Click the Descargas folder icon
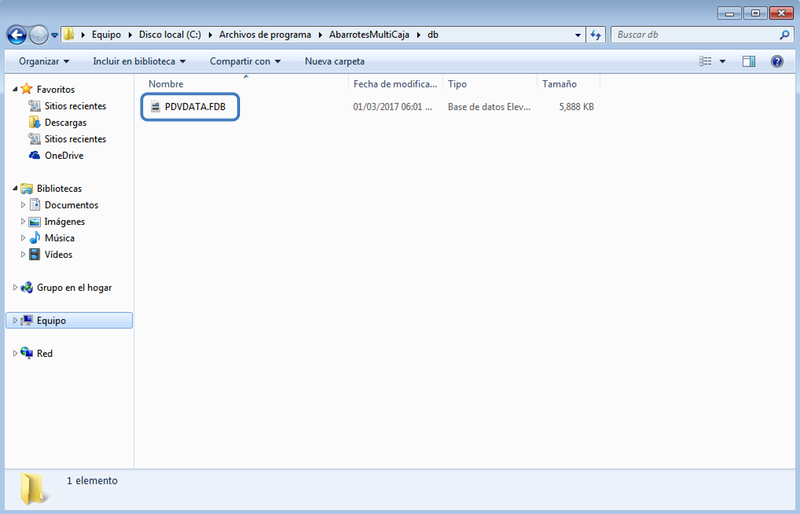 click(x=34, y=123)
